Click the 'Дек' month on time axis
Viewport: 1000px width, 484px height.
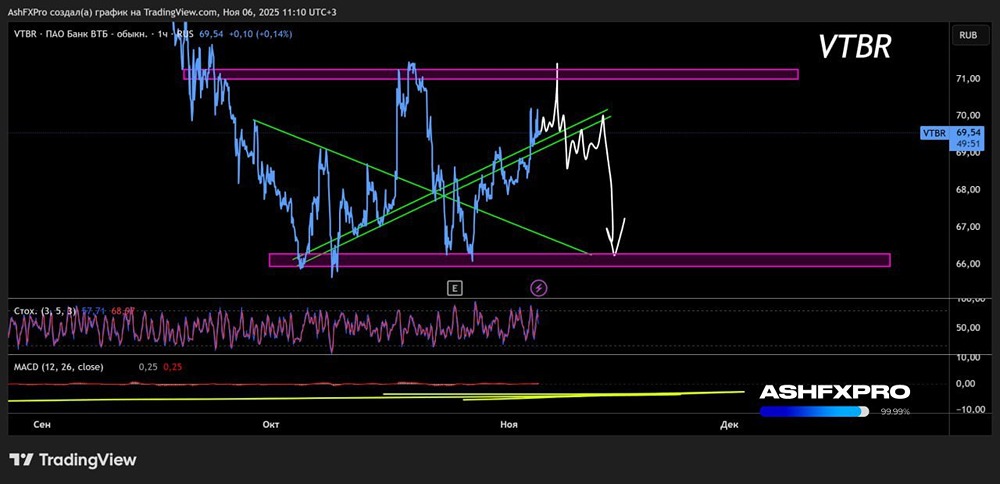[728, 424]
